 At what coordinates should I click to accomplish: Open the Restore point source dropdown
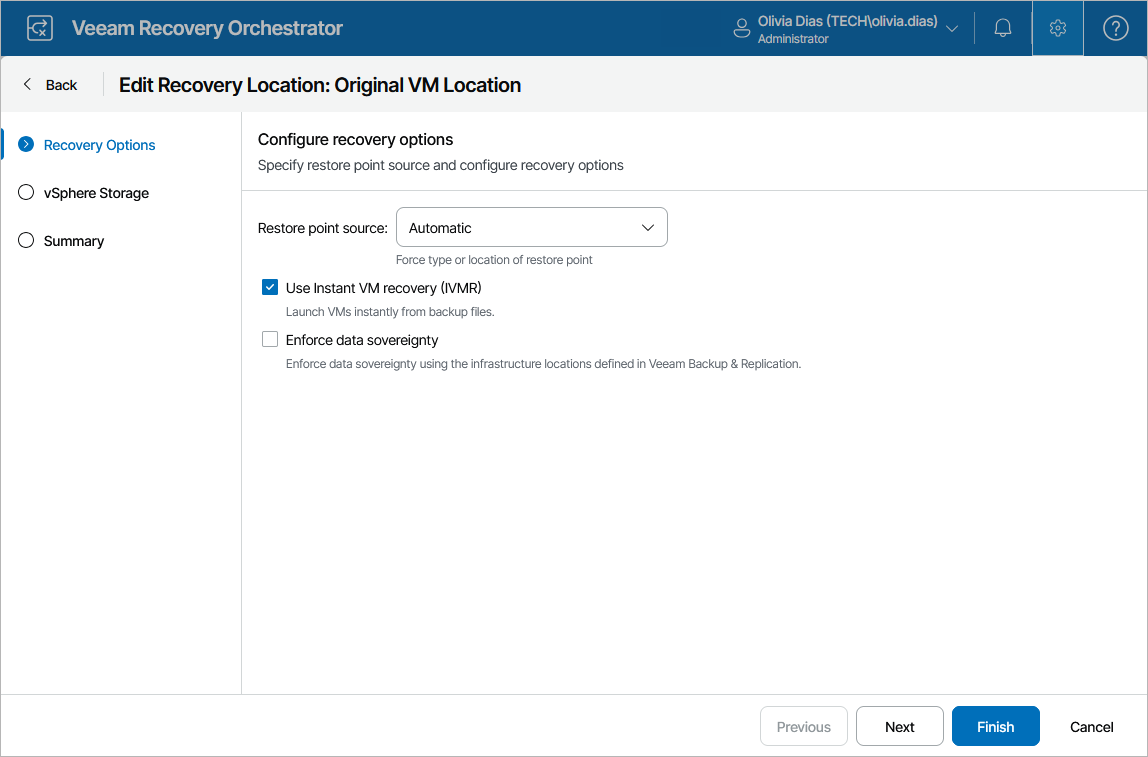point(531,228)
